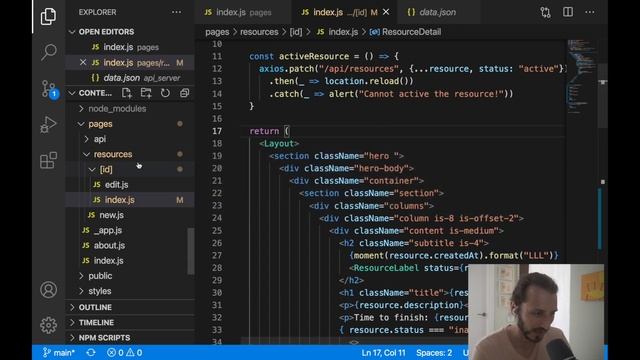Click the Layout tag on line 18

click(279, 144)
